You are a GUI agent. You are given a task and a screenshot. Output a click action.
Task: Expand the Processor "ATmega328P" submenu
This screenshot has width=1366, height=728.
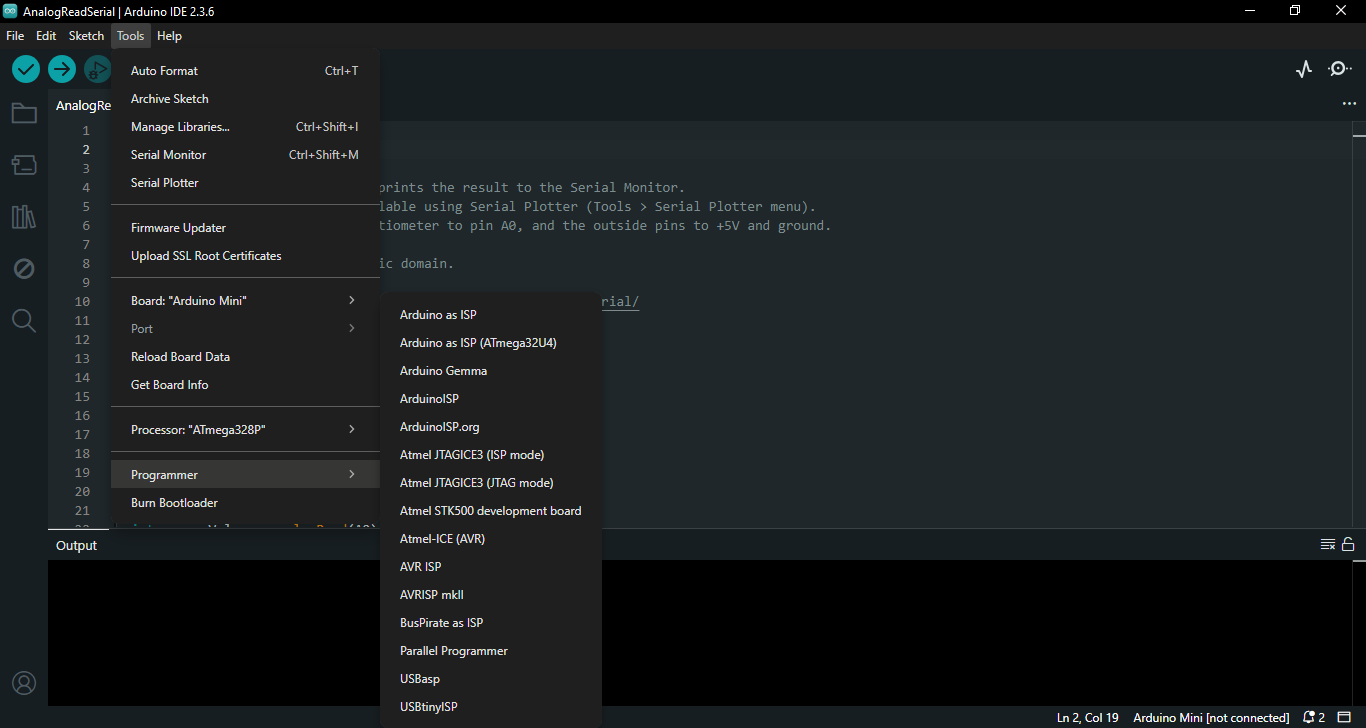coord(244,430)
